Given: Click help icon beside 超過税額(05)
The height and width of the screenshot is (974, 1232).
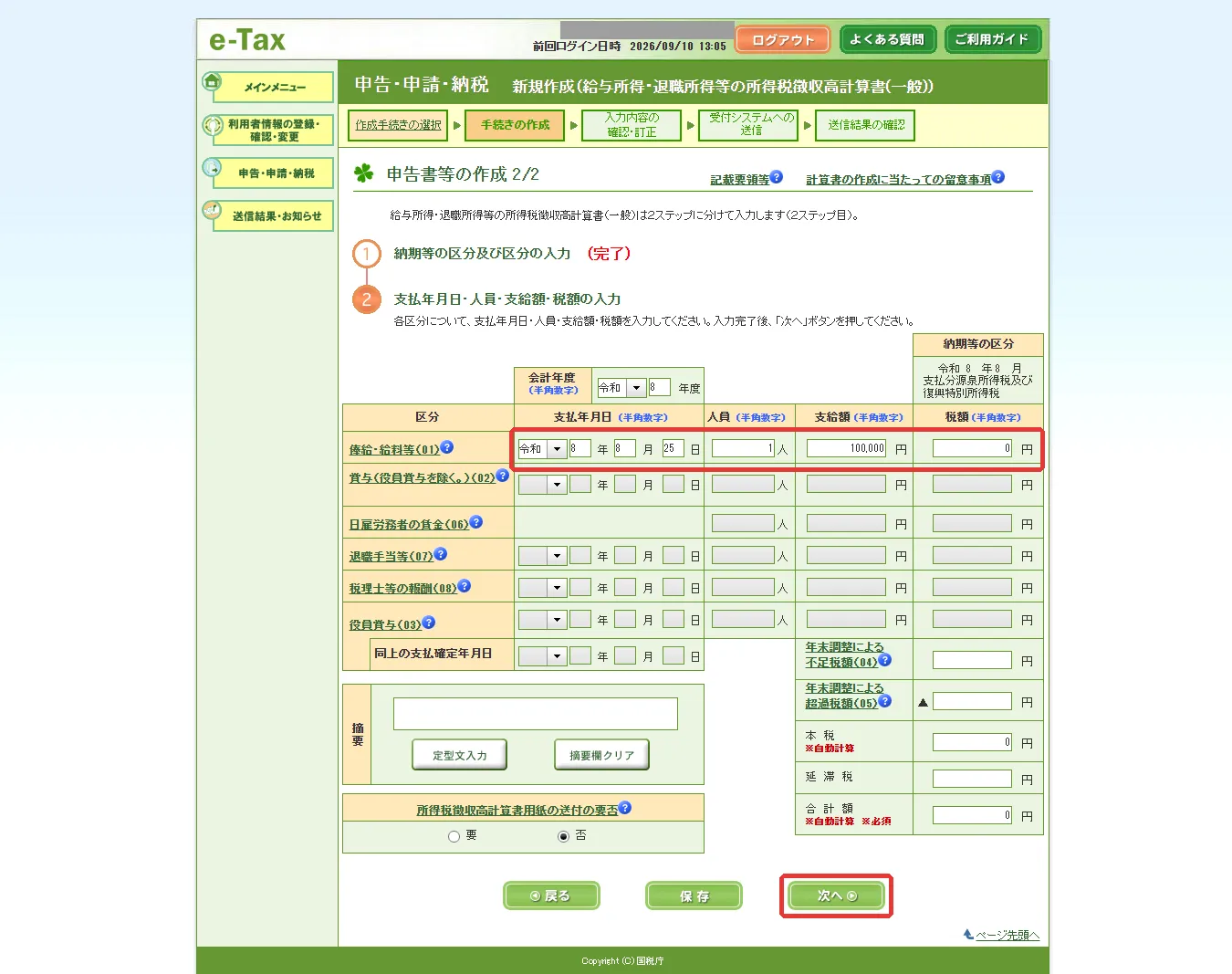Looking at the screenshot, I should tap(885, 701).
